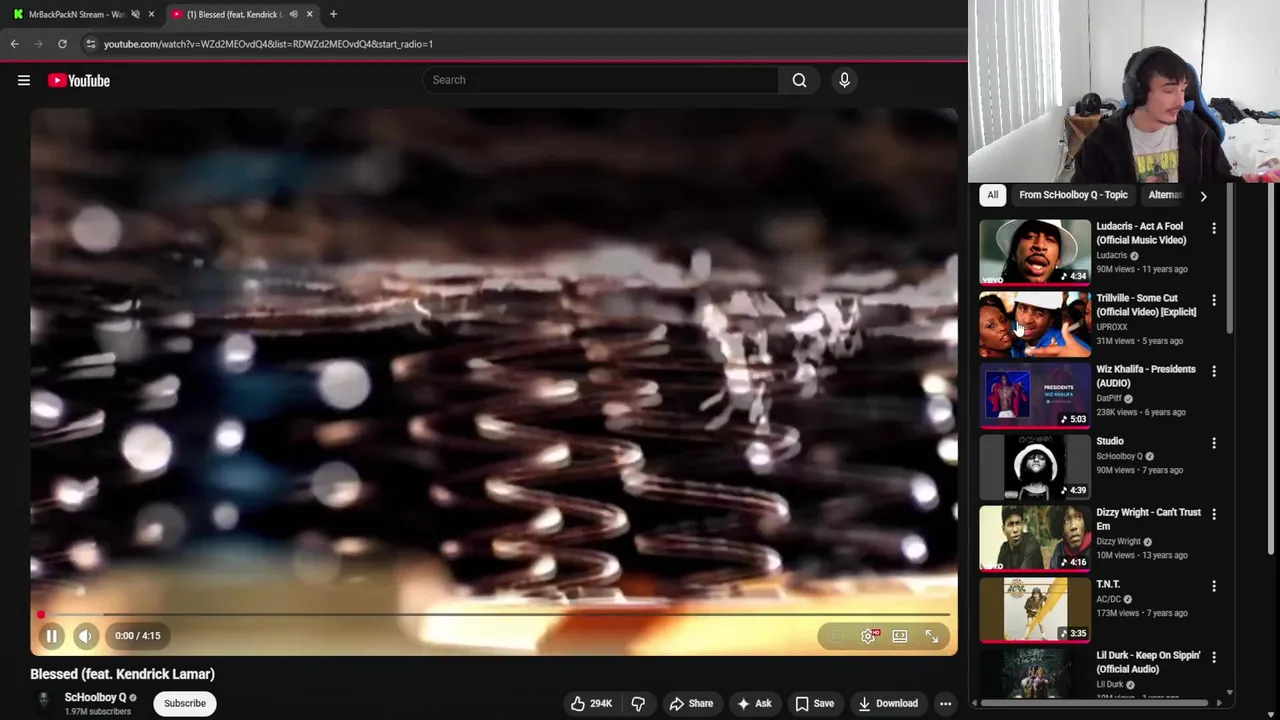
Task: Dislike this video
Action: [638, 704]
